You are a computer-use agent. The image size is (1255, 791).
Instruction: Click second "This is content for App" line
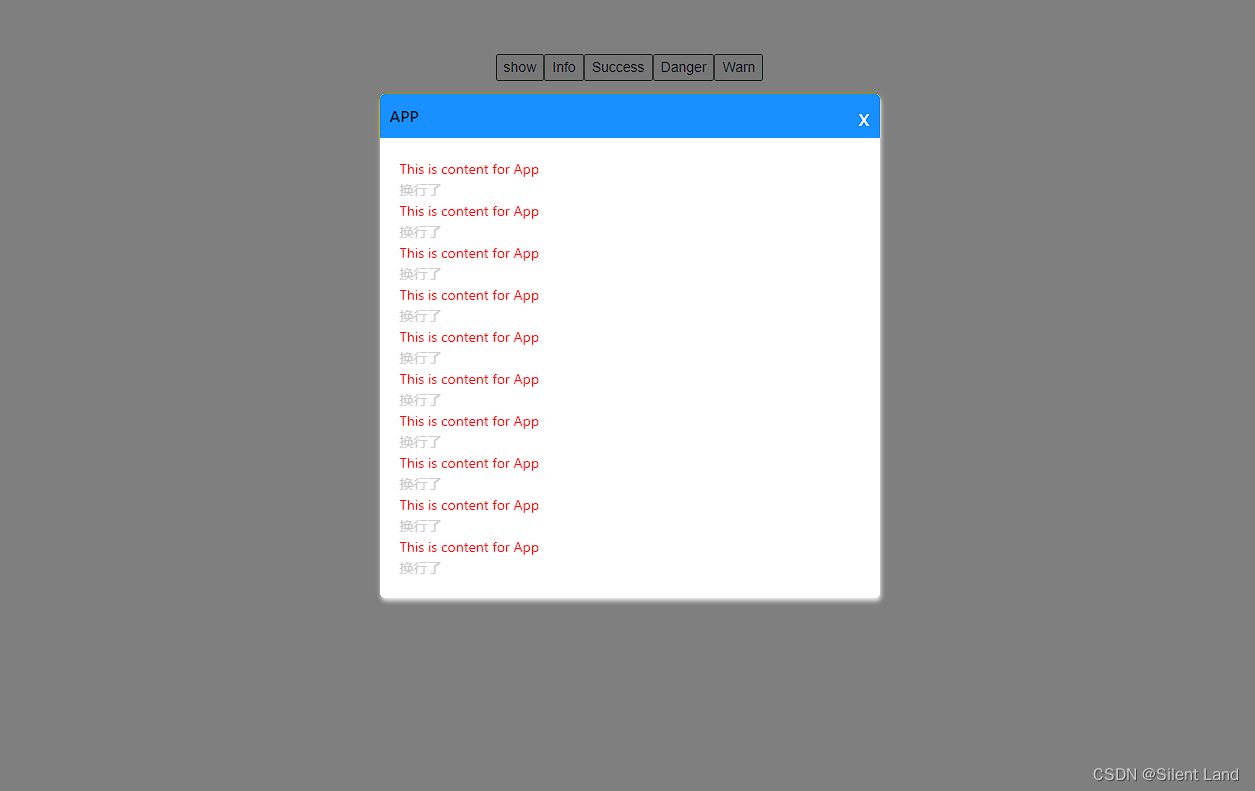click(469, 211)
